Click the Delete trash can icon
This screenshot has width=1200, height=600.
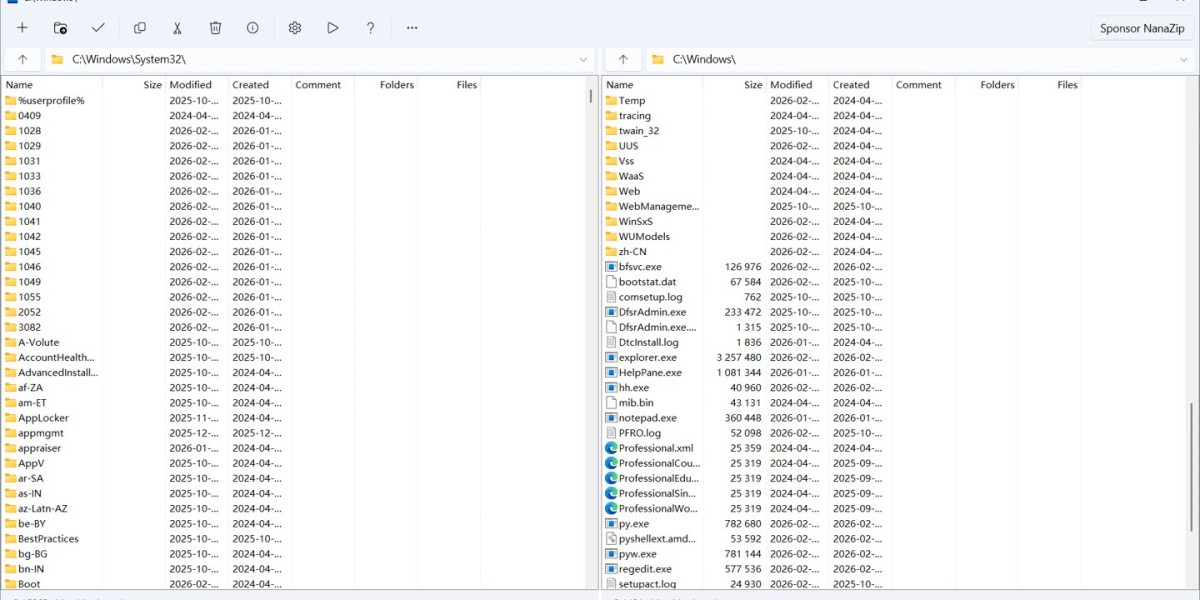click(215, 28)
